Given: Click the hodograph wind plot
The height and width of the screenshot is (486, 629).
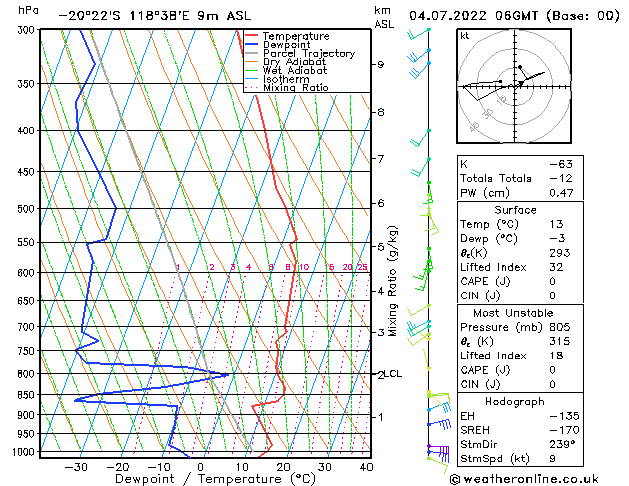Looking at the screenshot, I should pyautogui.click(x=514, y=86).
